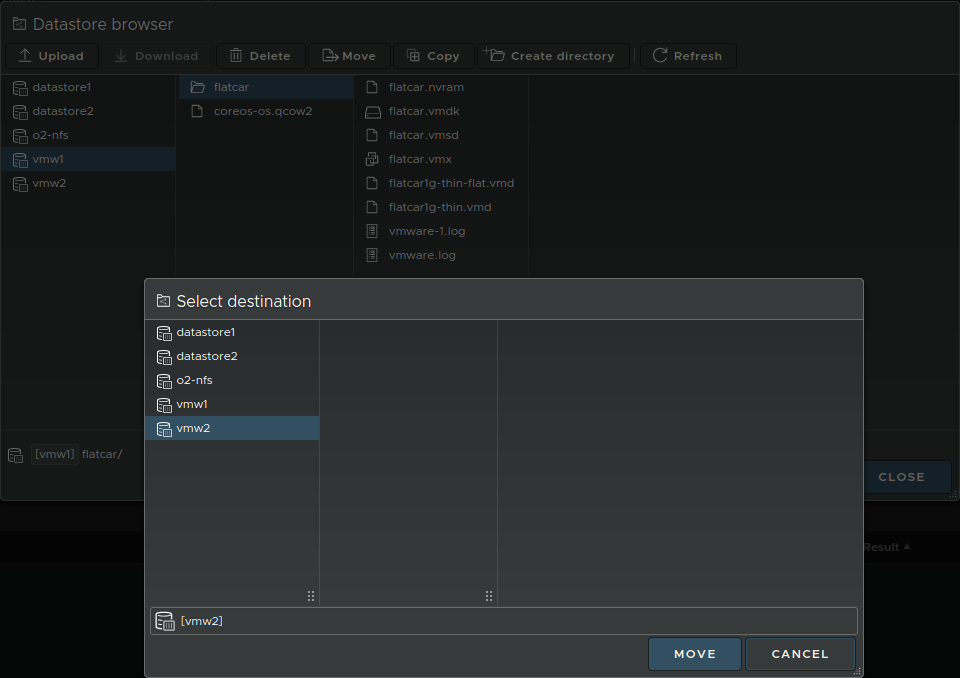
Task: Select datastore2 in Datastore browser list
Action: [x=88, y=111]
